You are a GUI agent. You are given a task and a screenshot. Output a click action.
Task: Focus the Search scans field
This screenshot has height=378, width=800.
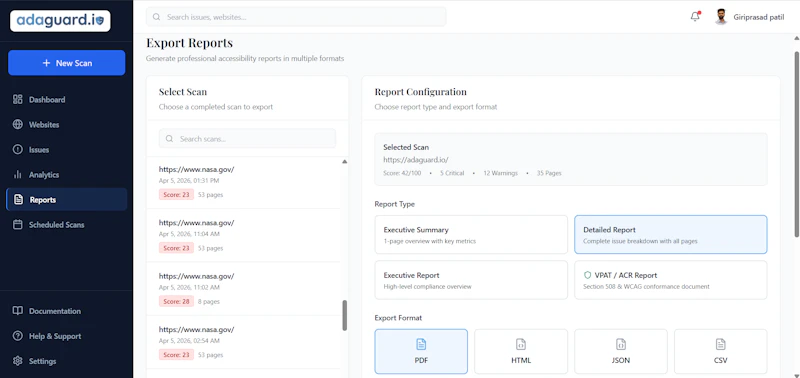247,139
